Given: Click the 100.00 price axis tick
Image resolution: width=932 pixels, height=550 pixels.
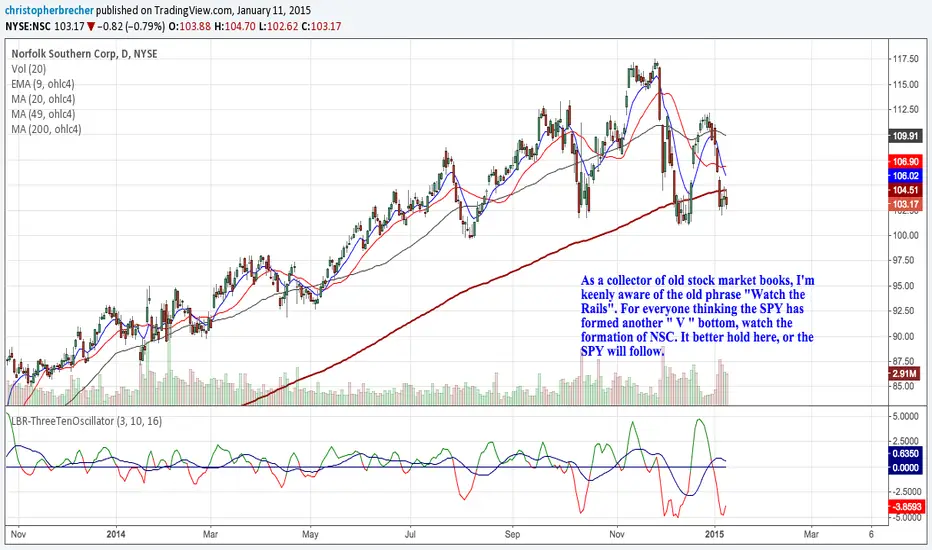Looking at the screenshot, I should 906,235.
